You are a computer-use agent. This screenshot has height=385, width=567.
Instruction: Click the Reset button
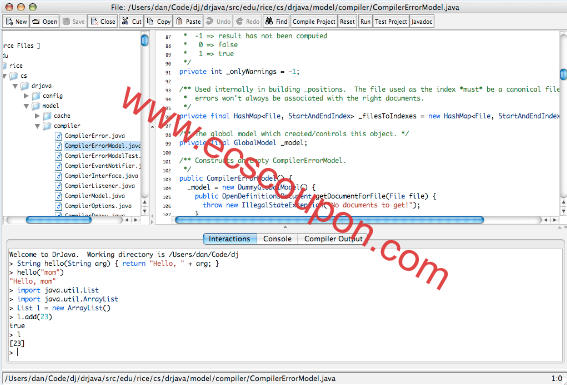pyautogui.click(x=347, y=22)
